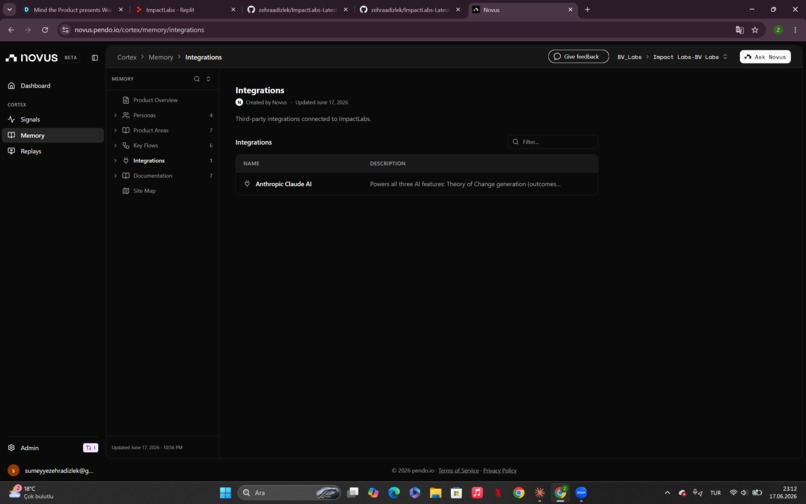Open the weather widget on the taskbar

click(x=32, y=493)
